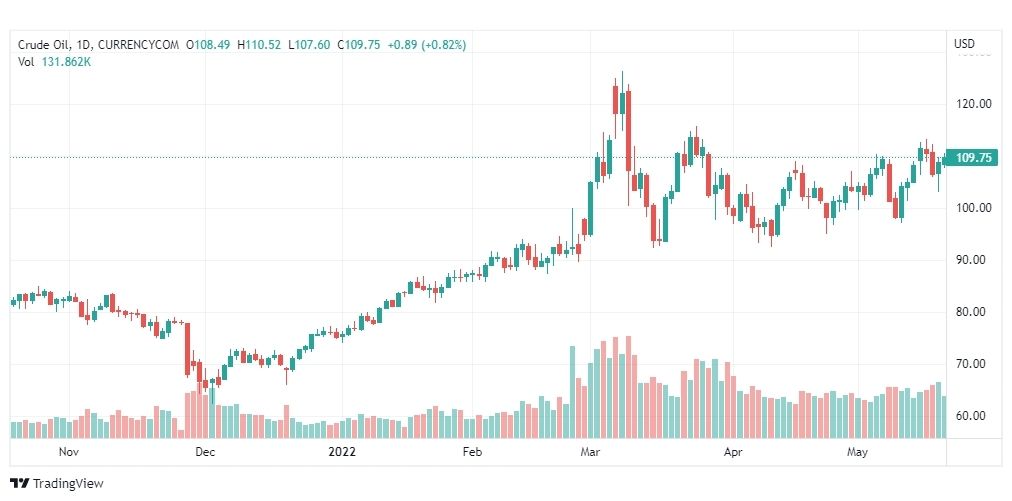
Task: Select the CURRENCYCOM exchange label
Action: click(138, 45)
